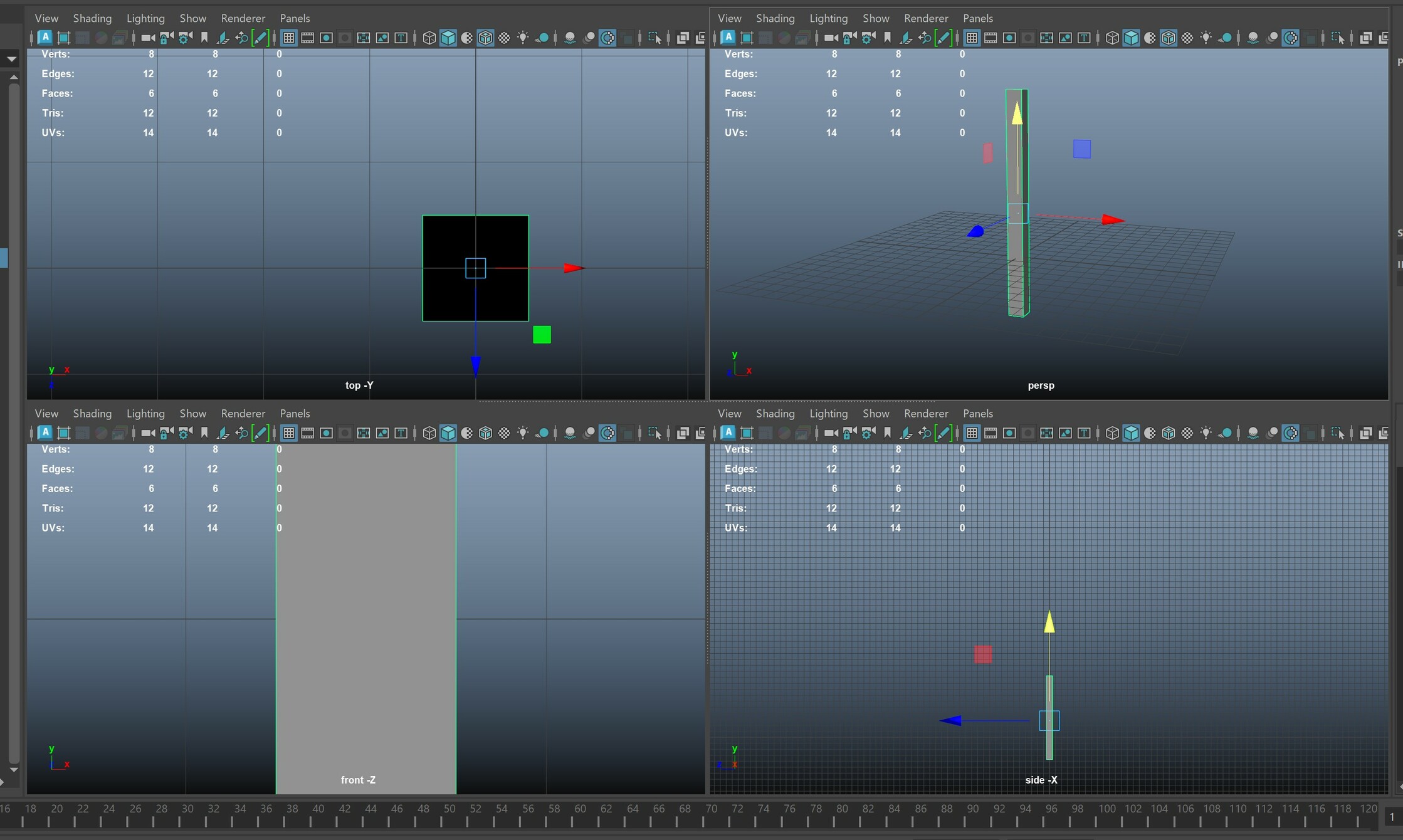1403x840 pixels.
Task: Click Isolate Select icon in persp panel
Action: tap(1338, 38)
